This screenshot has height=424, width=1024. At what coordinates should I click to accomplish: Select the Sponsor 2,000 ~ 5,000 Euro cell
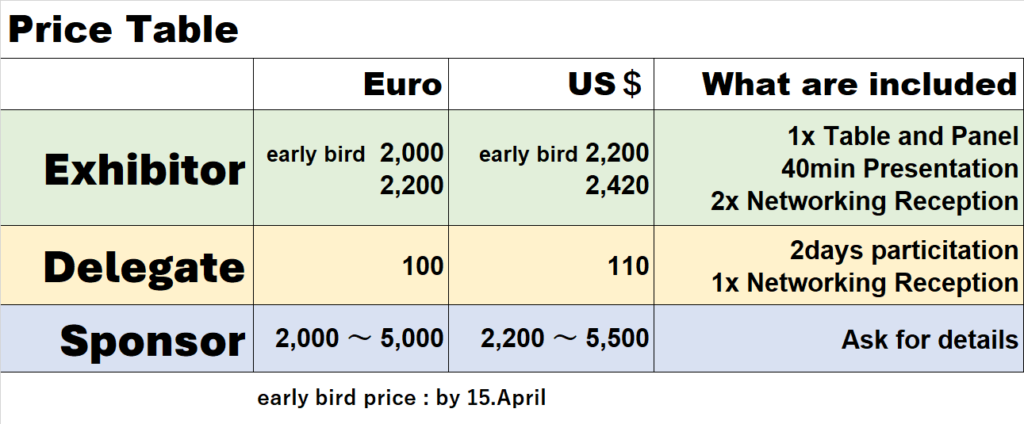pos(359,340)
